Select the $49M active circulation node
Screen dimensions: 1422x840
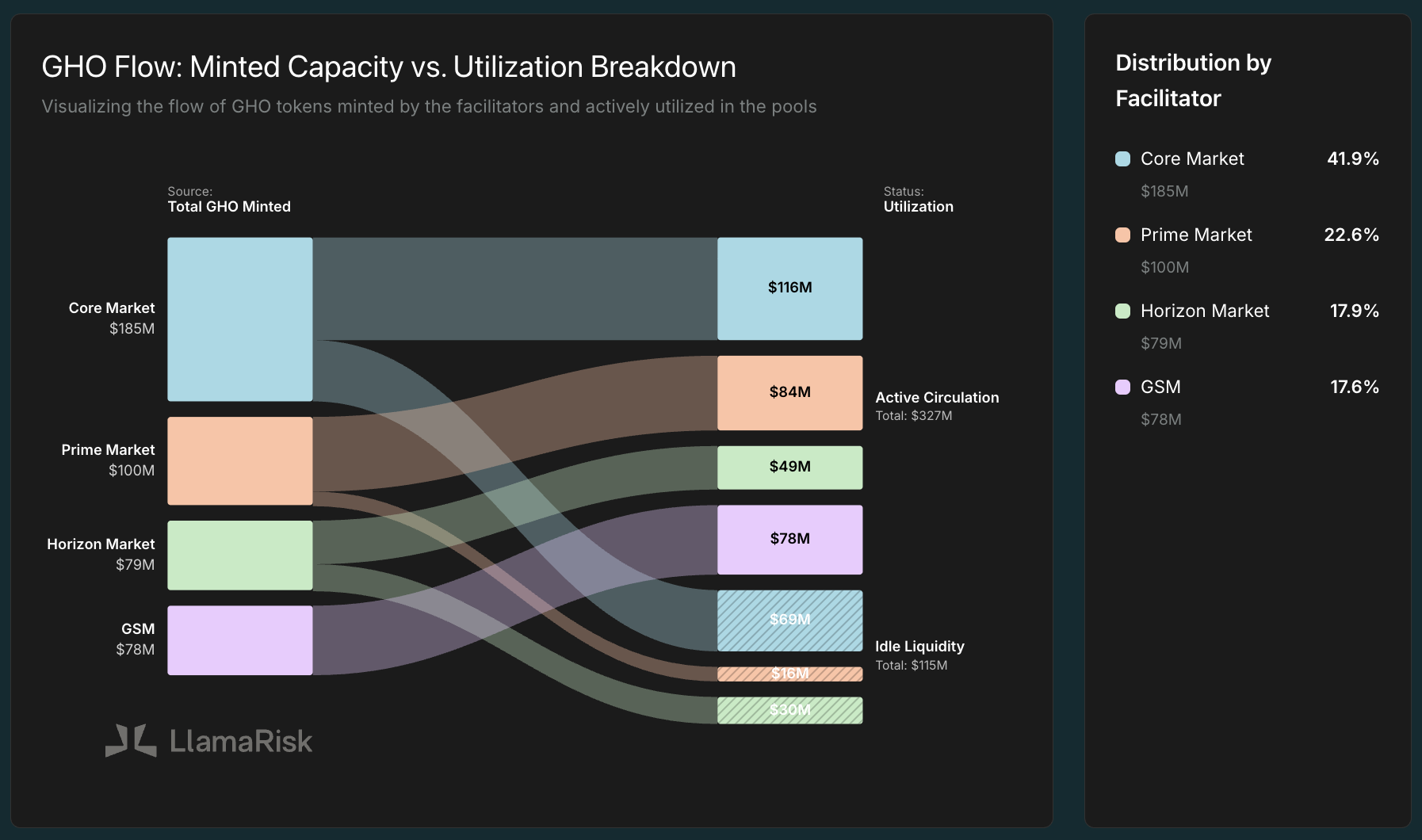(x=790, y=468)
